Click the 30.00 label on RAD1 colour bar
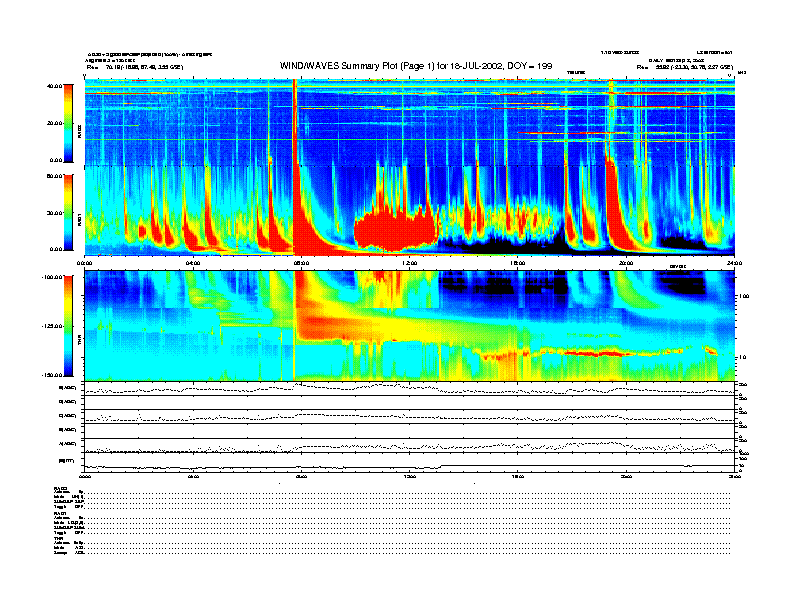Viewport: 792px width, 612px height. coord(54,213)
